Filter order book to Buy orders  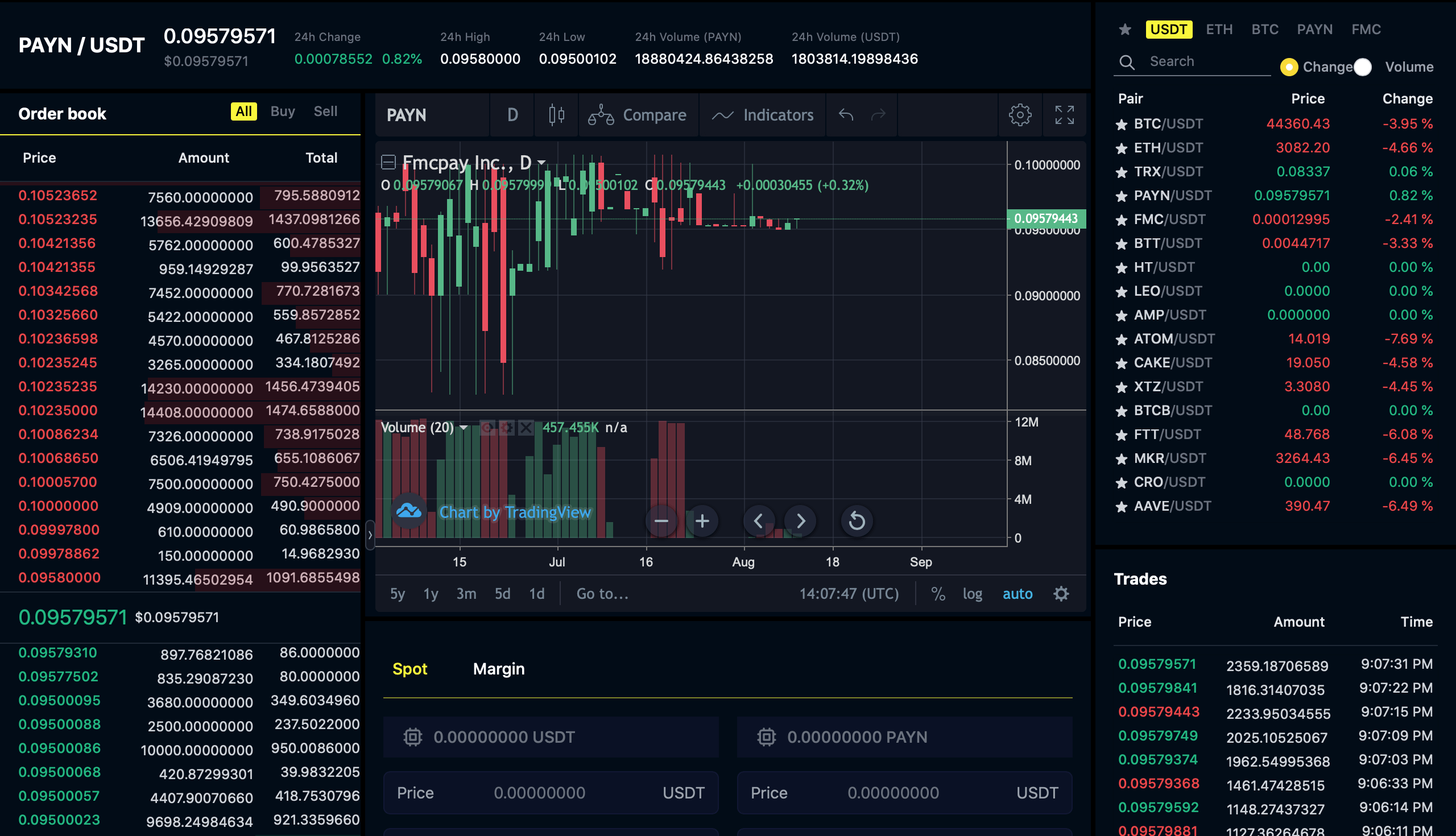coord(283,111)
